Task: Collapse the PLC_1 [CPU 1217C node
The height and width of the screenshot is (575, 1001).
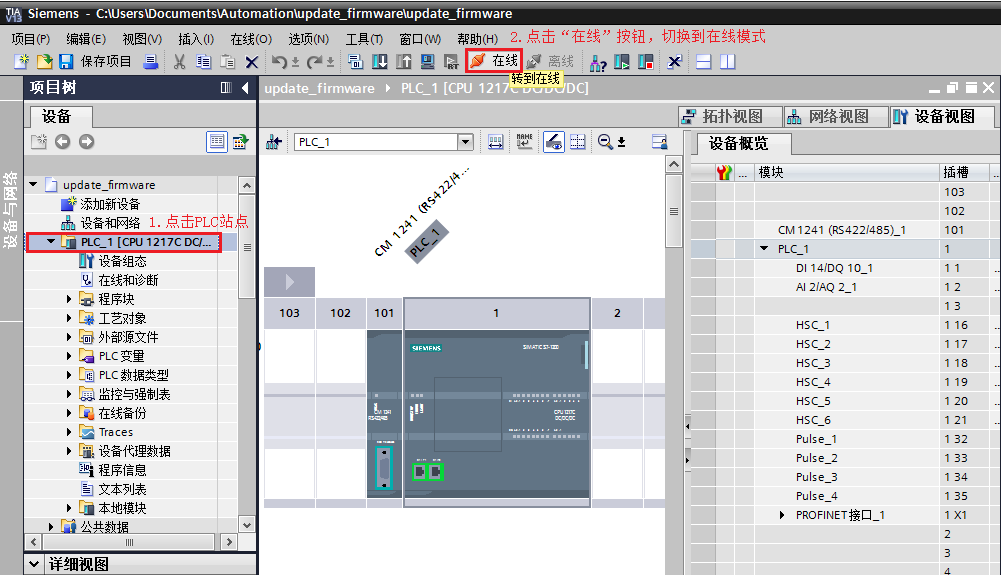Action: pyautogui.click(x=51, y=241)
